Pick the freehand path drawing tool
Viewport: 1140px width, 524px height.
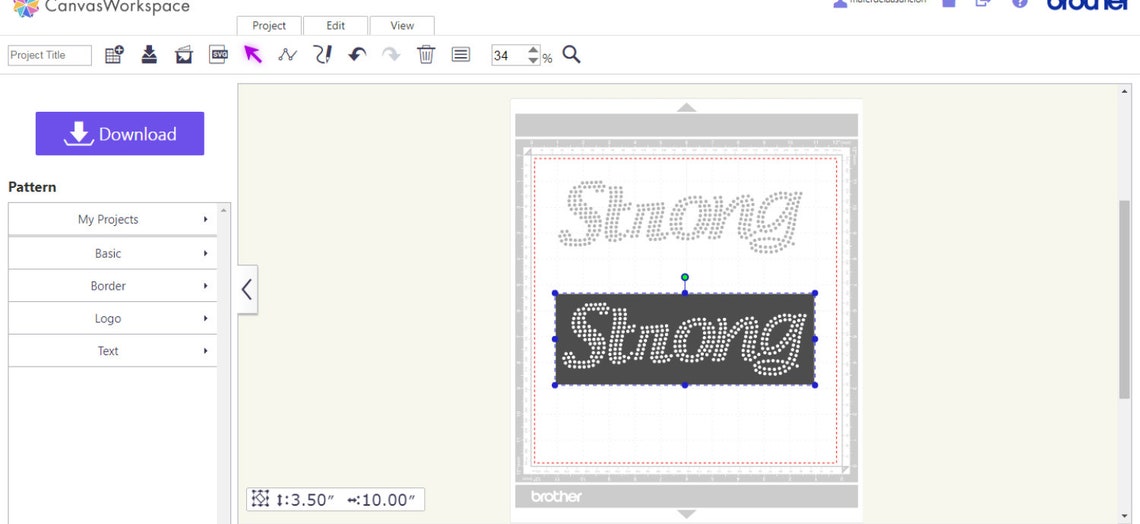click(x=323, y=55)
